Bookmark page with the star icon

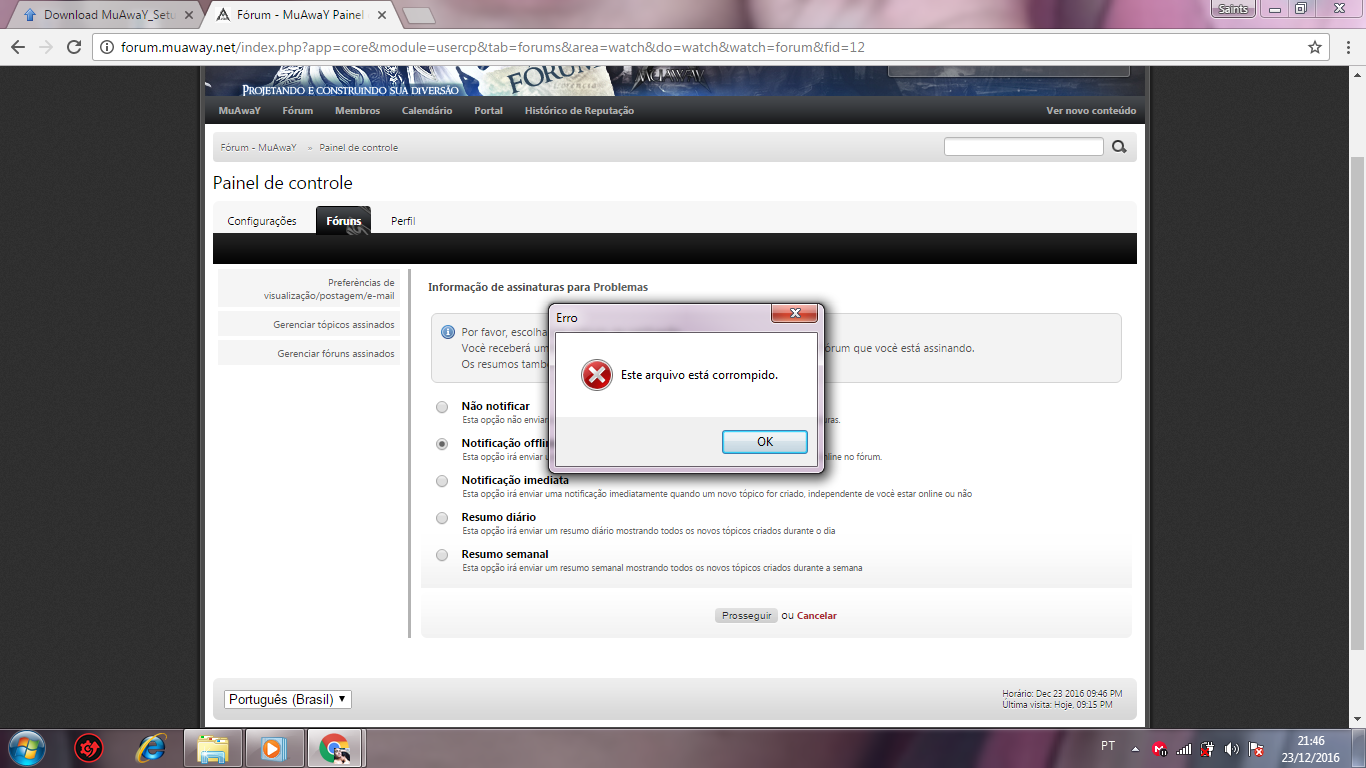coord(1315,47)
